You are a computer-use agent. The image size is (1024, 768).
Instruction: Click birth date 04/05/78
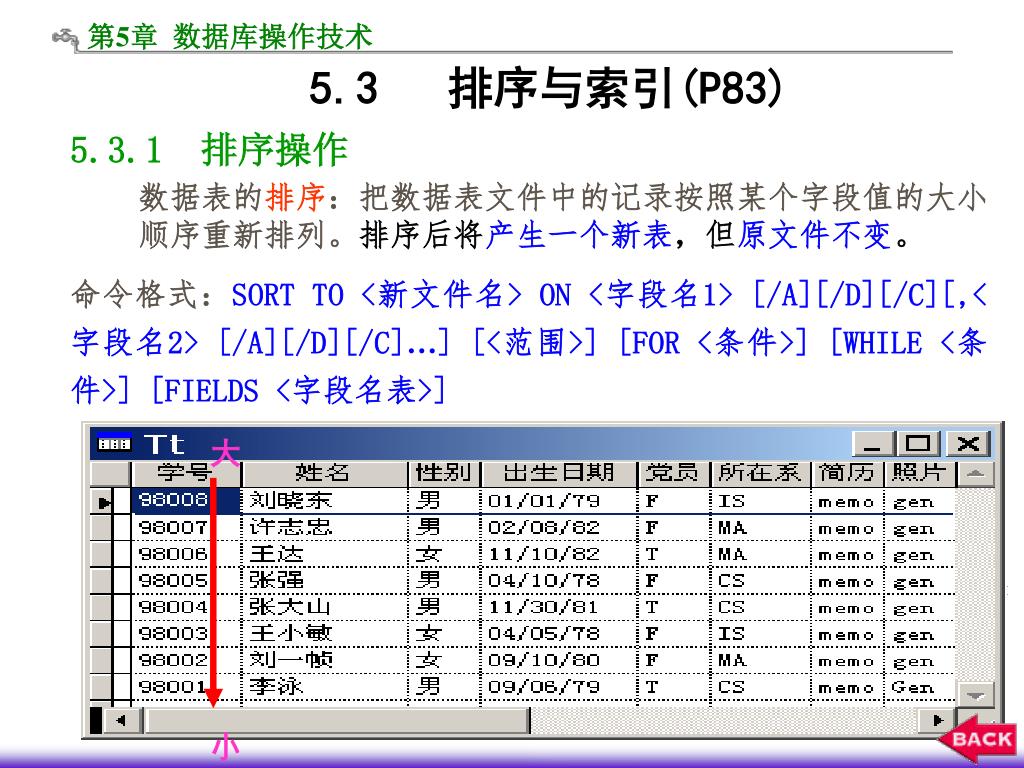click(543, 633)
